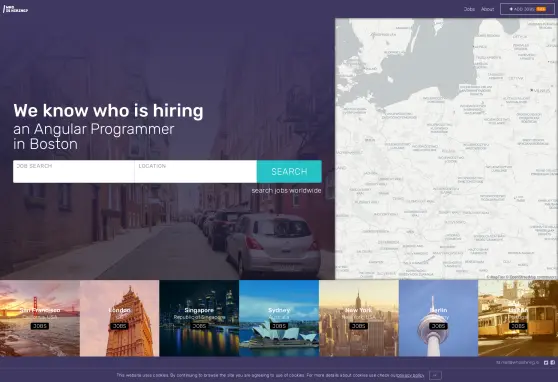Click the Vilnius marker on map
This screenshot has height=382, width=558.
pyautogui.click(x=532, y=90)
